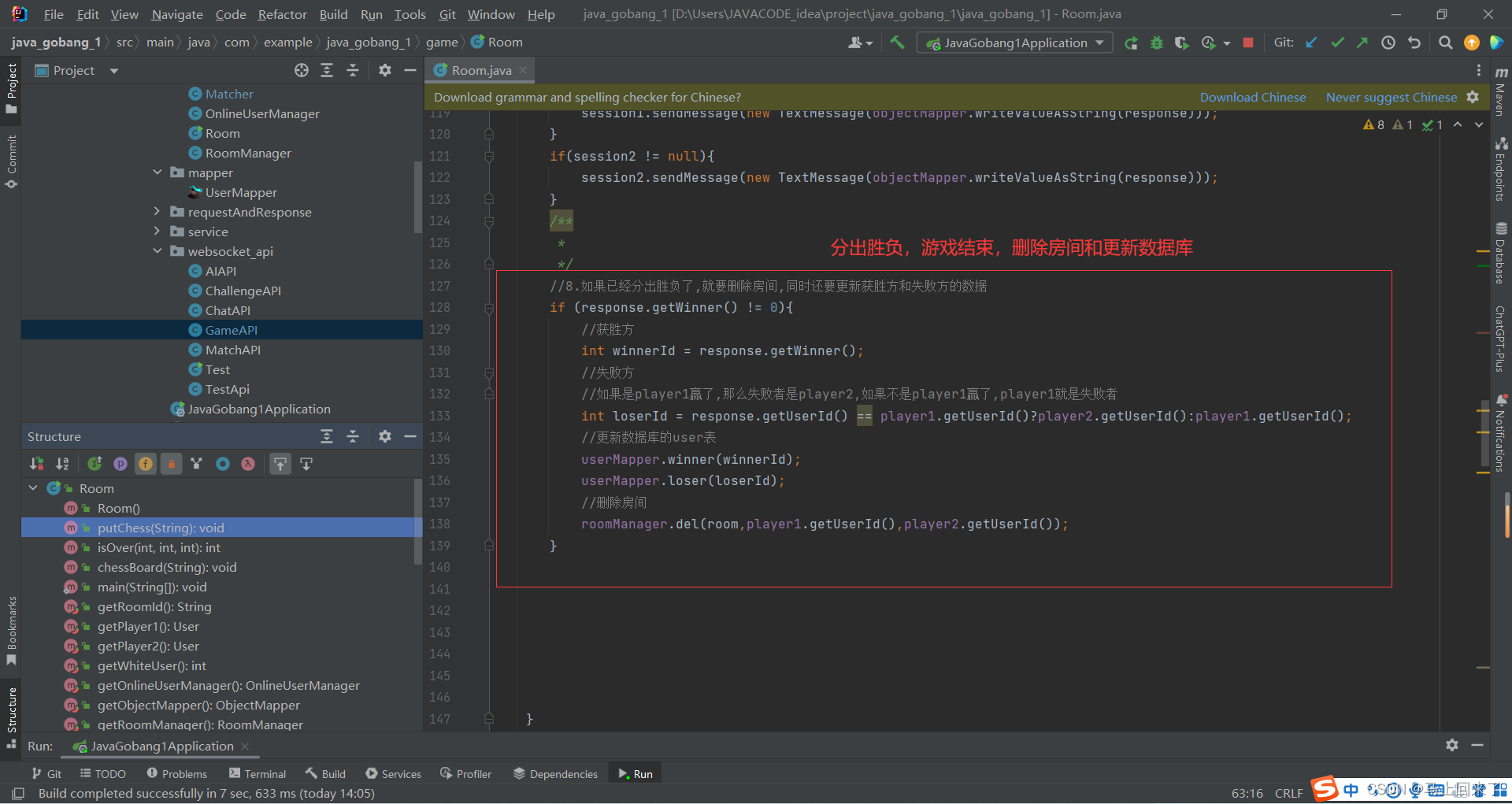The width and height of the screenshot is (1512, 804).
Task: Toggle show lambdas in Structure
Action: pos(248,464)
